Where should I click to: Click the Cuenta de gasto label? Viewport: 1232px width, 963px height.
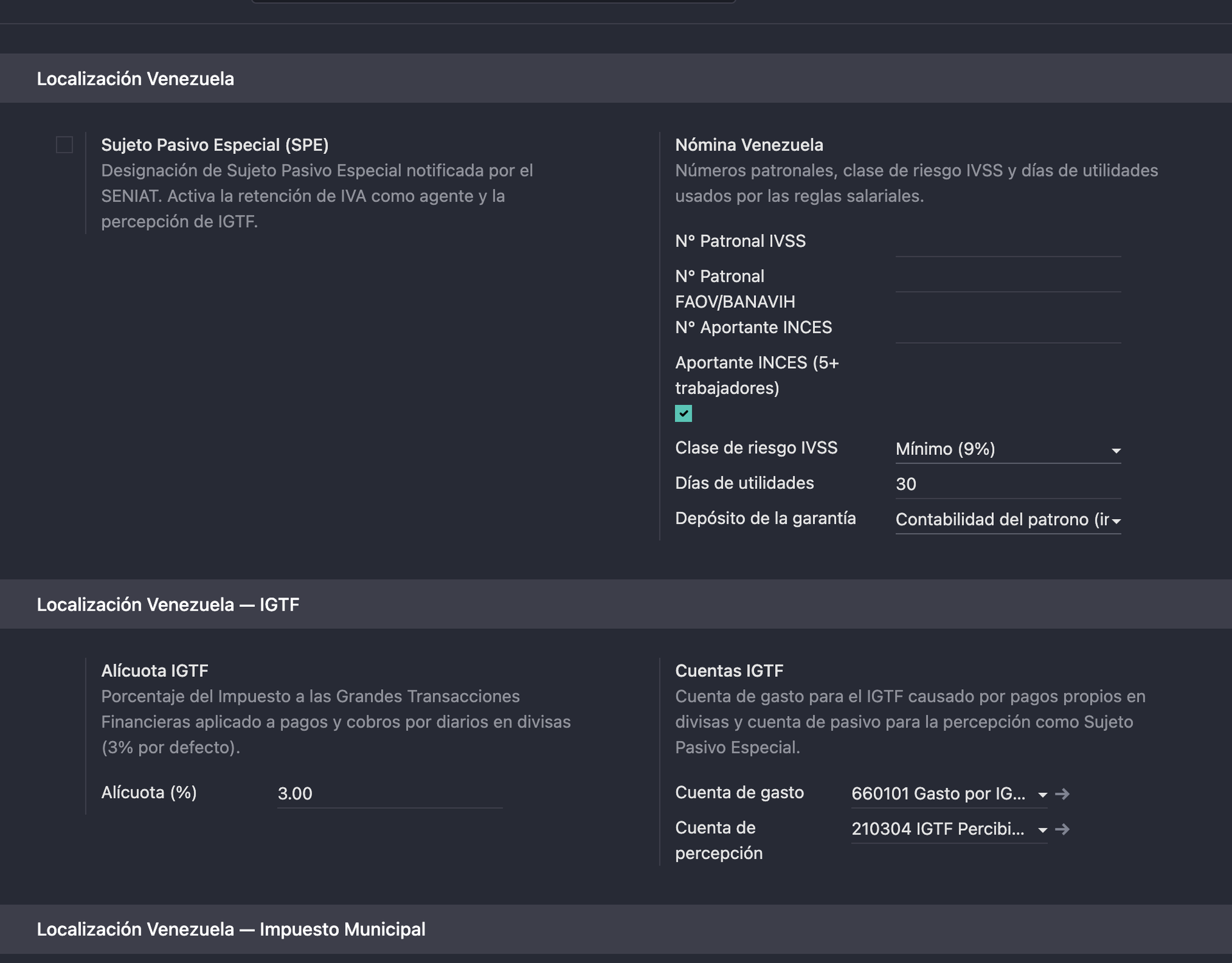point(739,793)
